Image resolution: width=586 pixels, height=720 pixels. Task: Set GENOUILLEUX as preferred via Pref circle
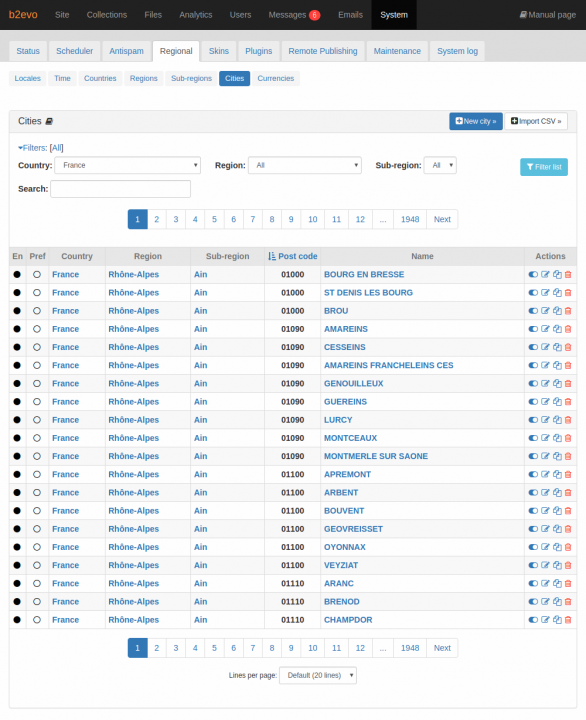pos(37,384)
